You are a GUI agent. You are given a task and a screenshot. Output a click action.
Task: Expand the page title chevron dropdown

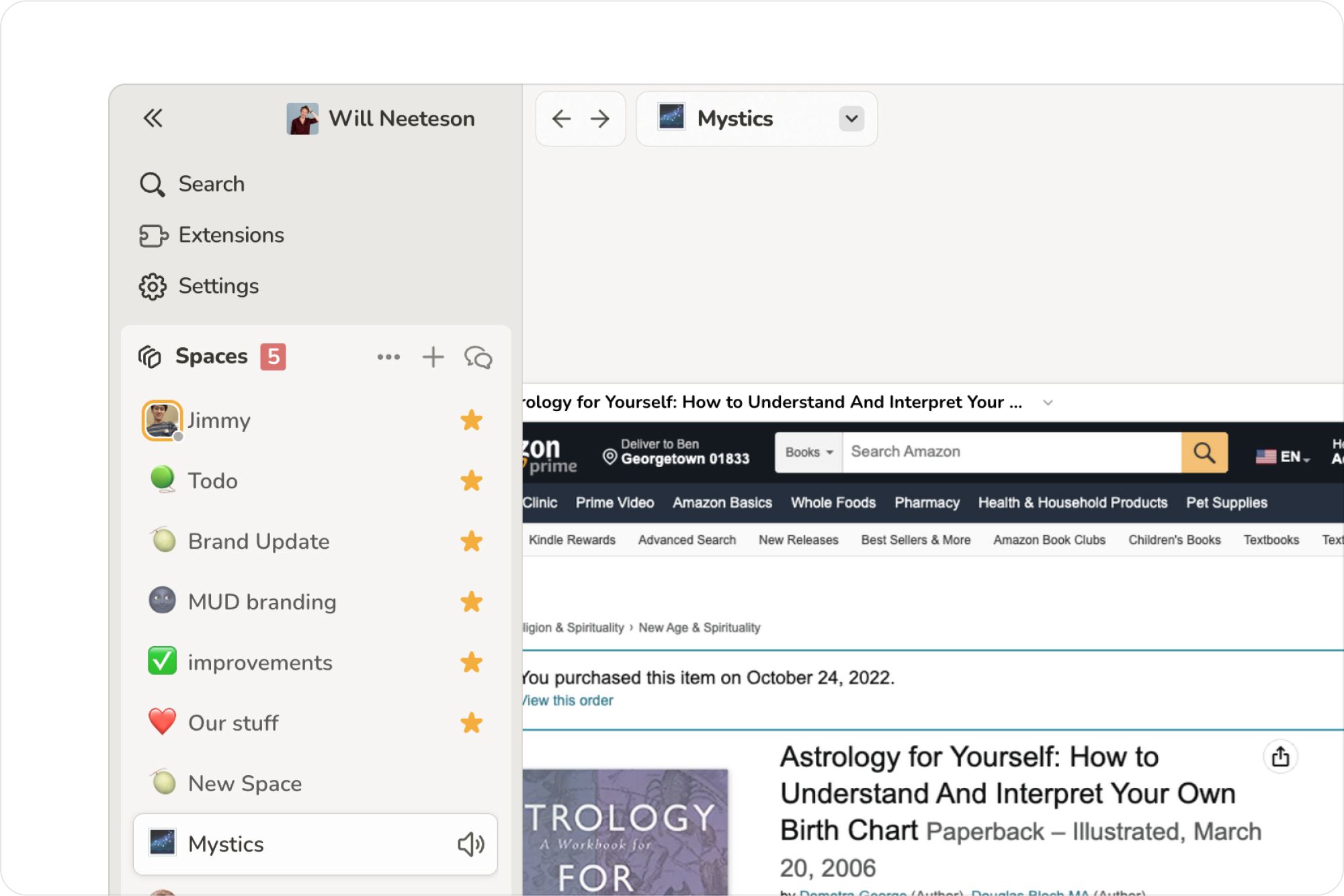(1048, 402)
